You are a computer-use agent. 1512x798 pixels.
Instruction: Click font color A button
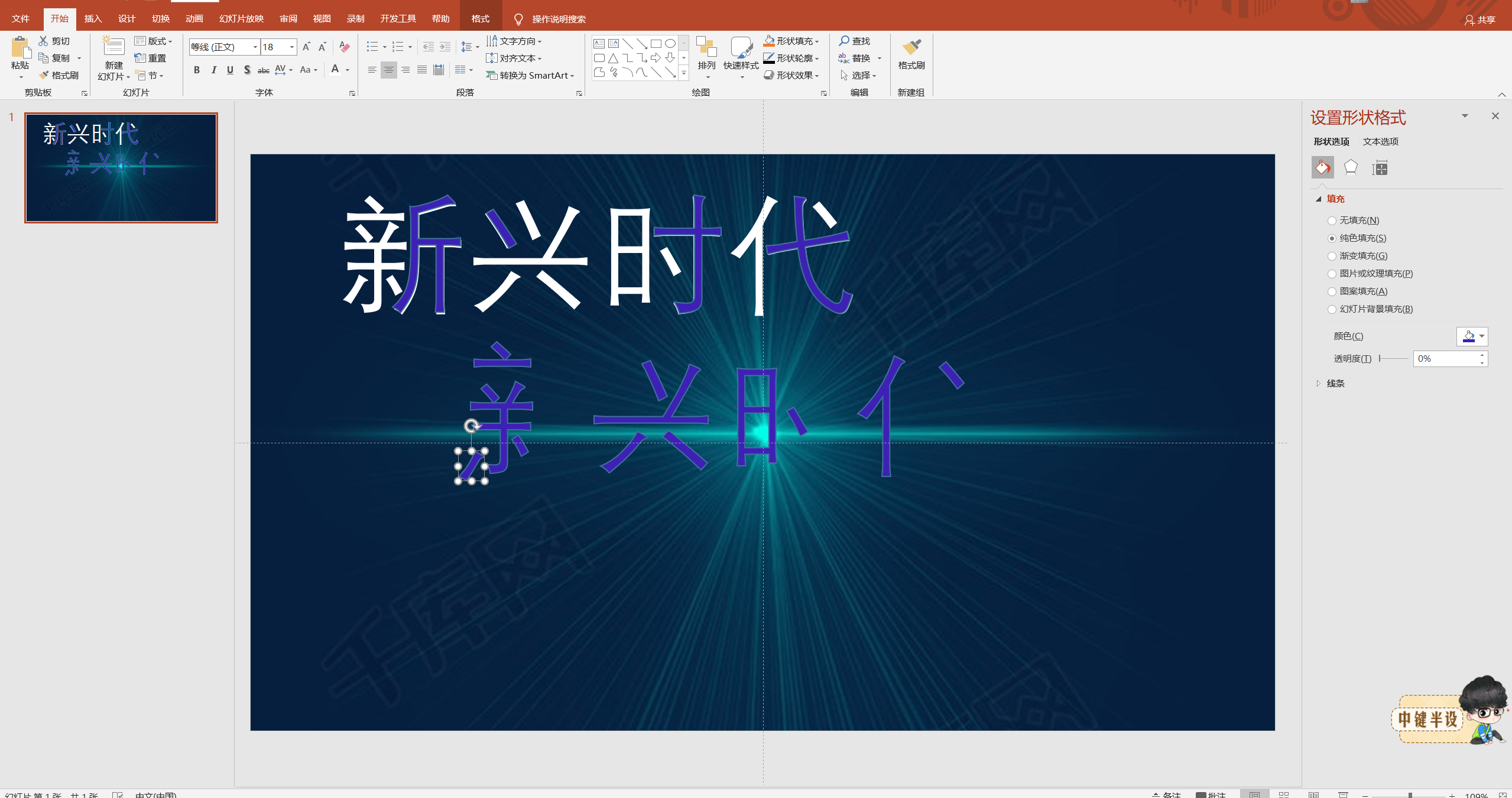coord(335,70)
